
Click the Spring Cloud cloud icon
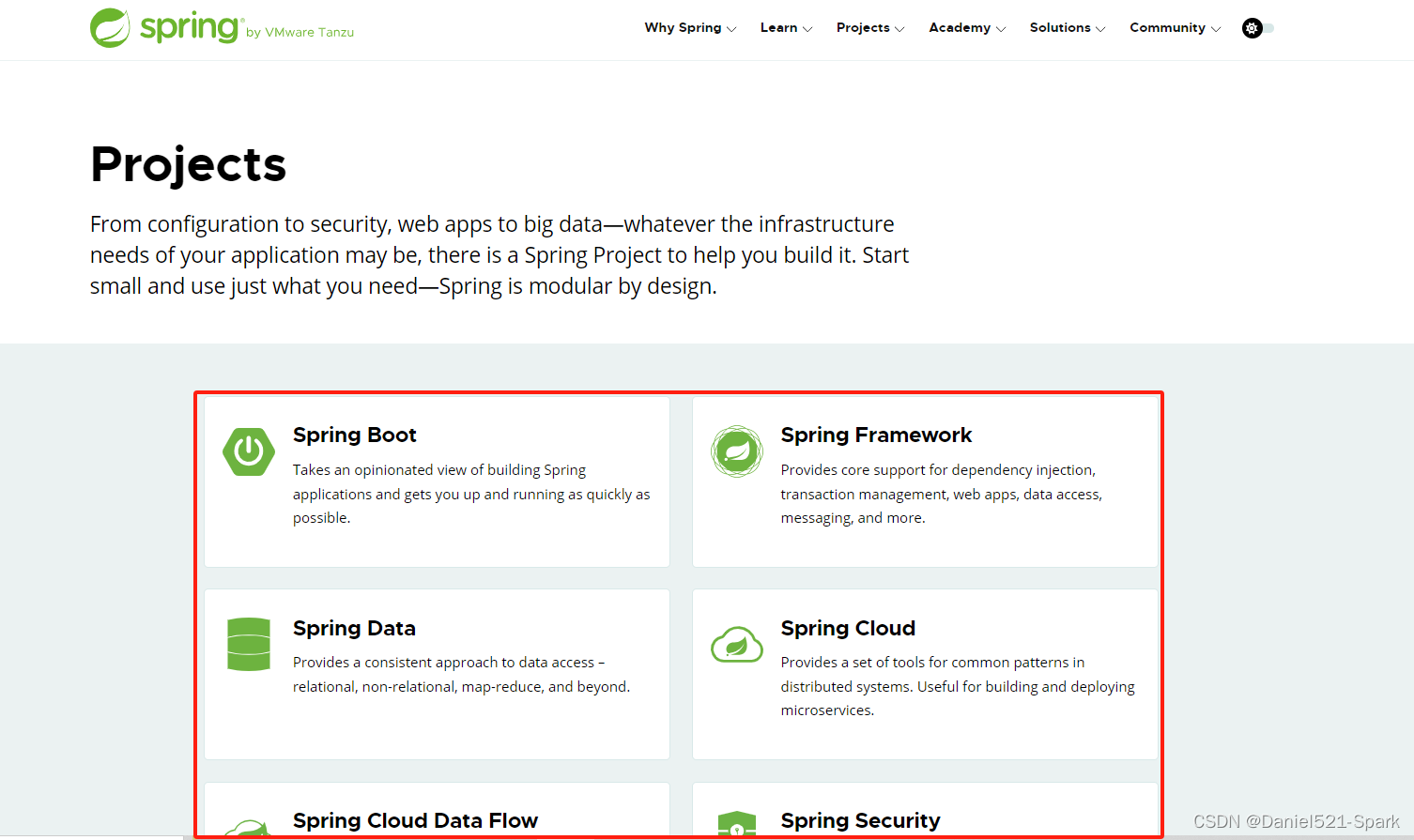(737, 645)
